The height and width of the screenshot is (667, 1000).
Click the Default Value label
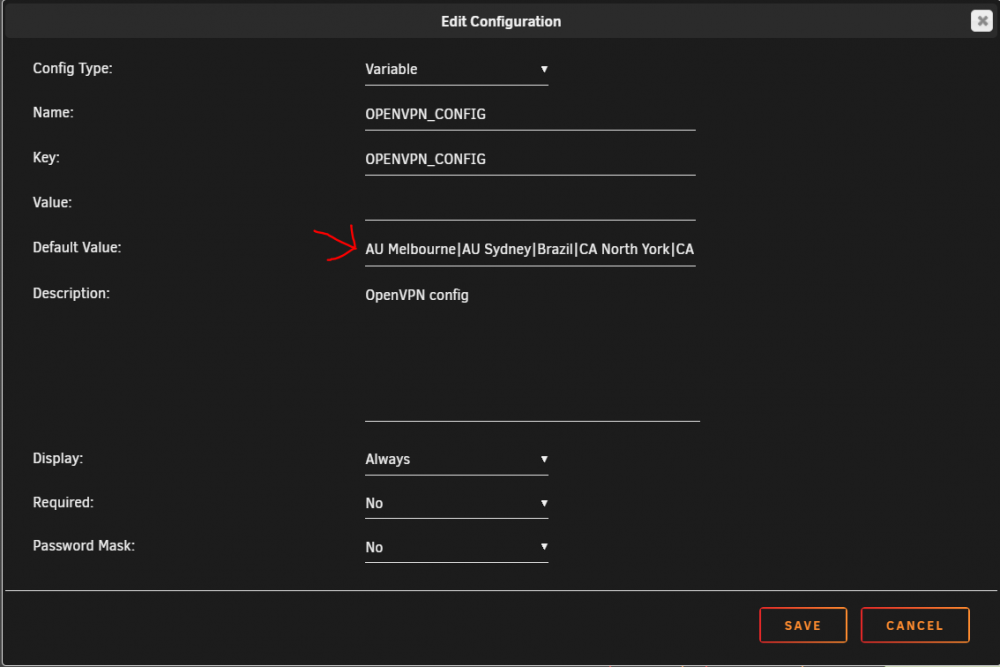coord(77,247)
